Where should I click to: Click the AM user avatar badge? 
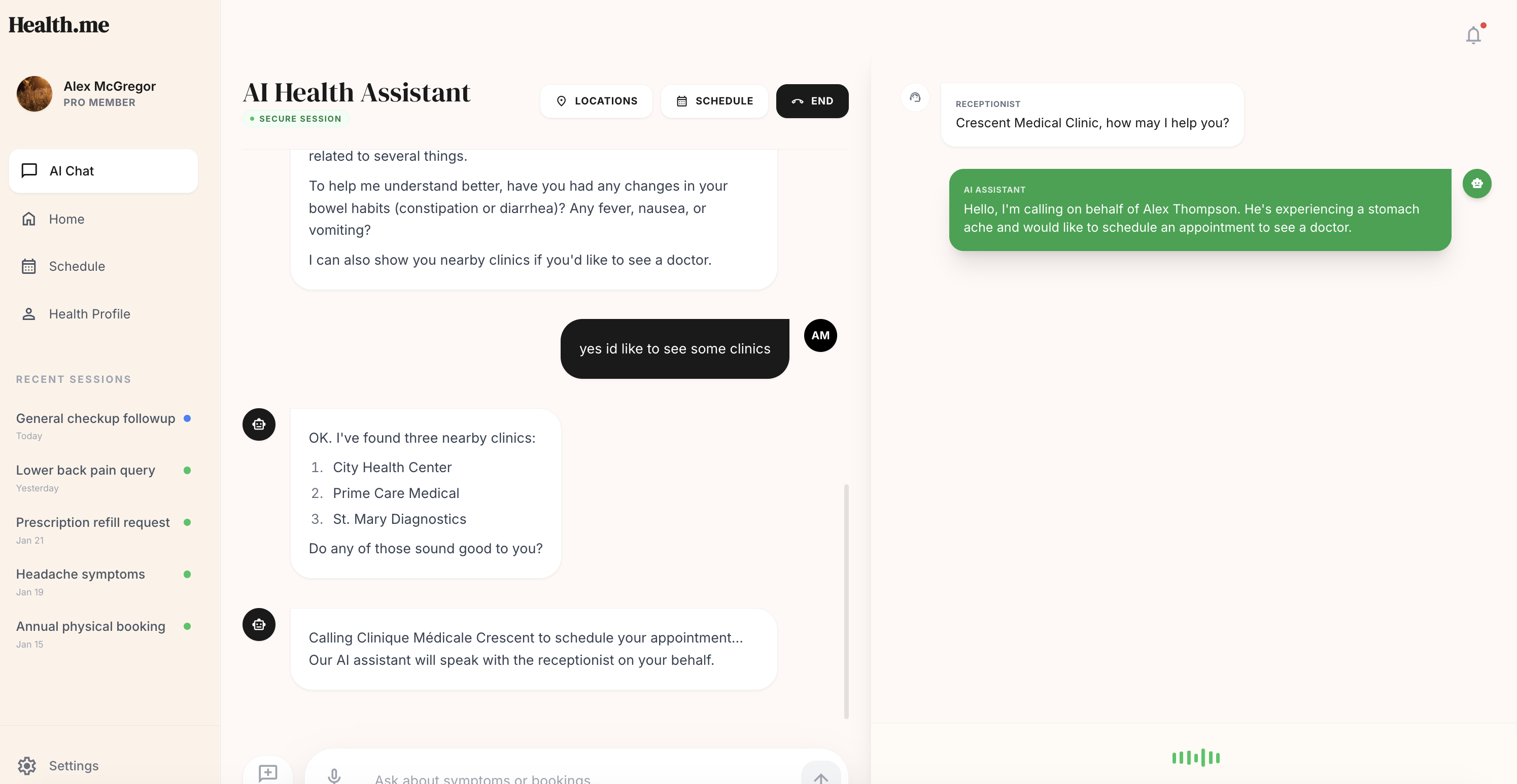click(x=820, y=336)
